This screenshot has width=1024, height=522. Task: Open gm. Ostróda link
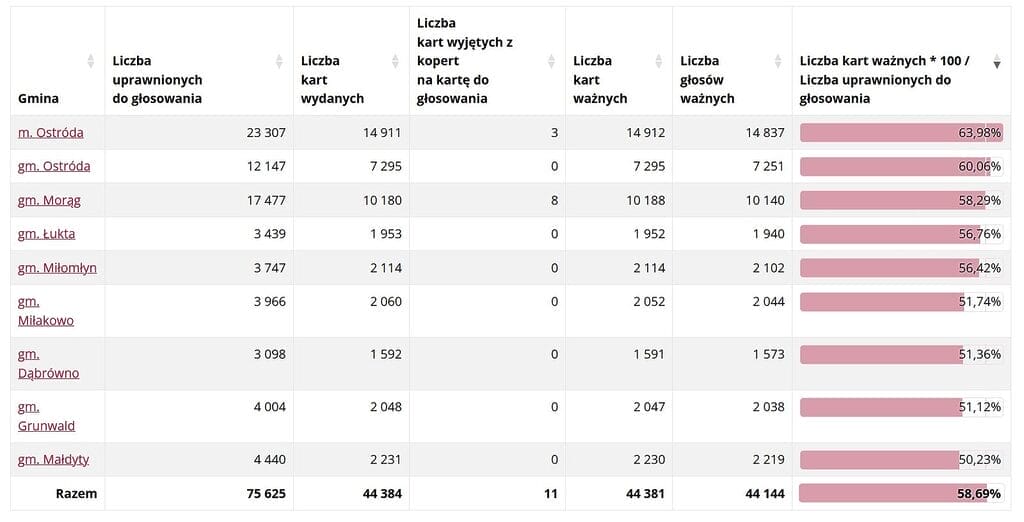coord(54,166)
